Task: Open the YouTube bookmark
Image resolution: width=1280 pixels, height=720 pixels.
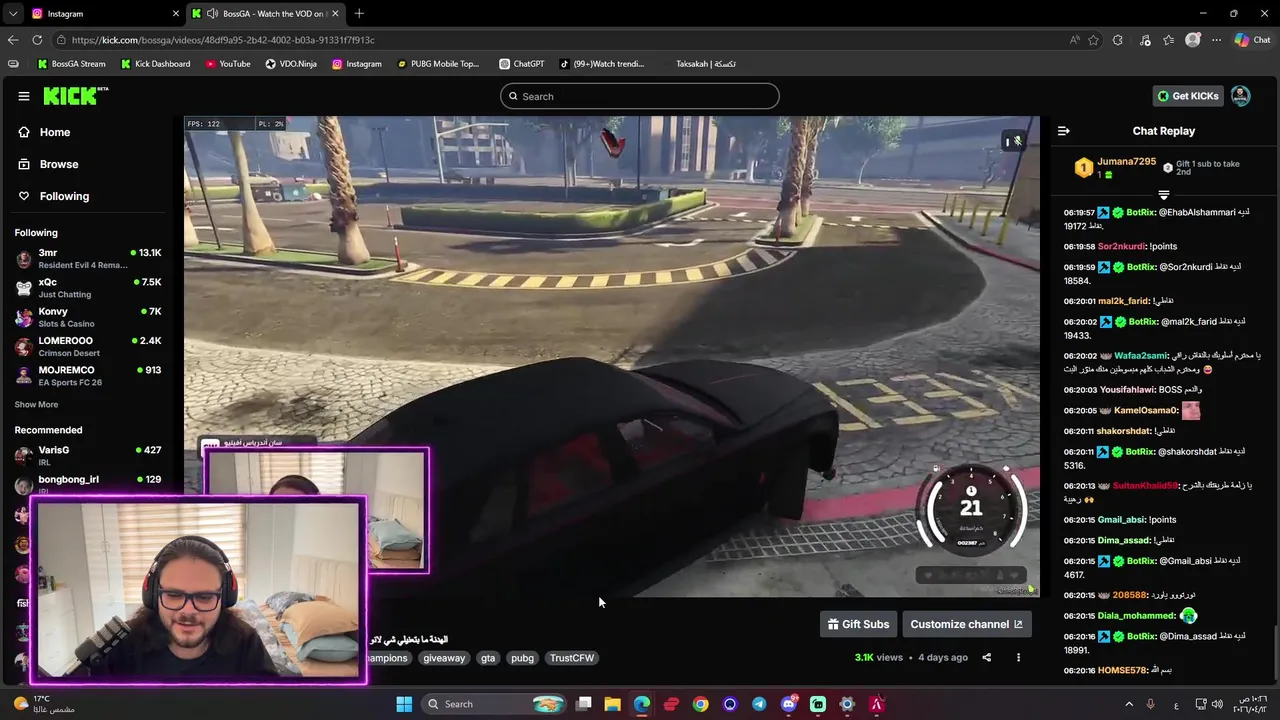Action: click(228, 64)
